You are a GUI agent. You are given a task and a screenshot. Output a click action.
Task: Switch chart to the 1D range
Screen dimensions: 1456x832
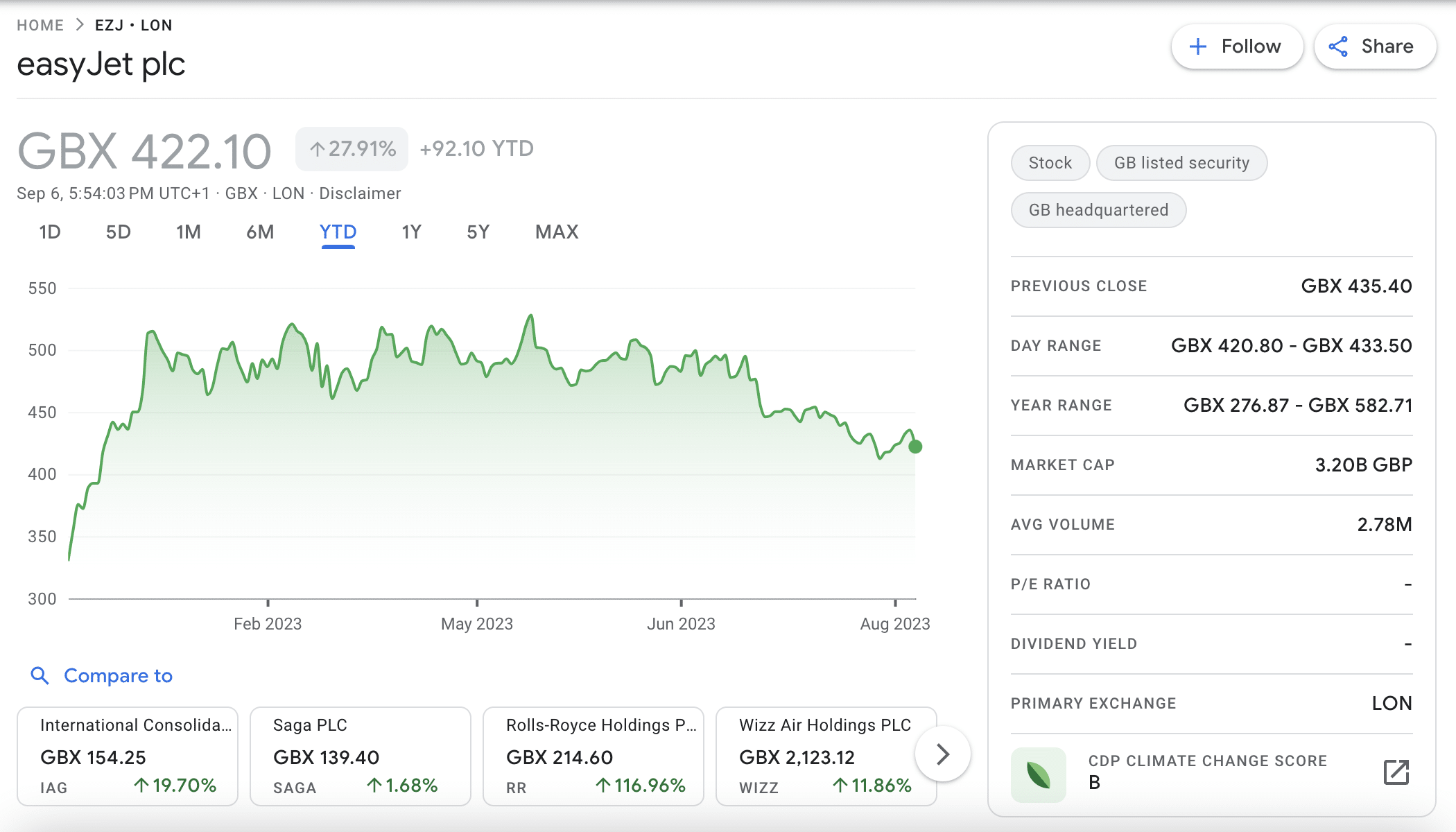pos(50,232)
